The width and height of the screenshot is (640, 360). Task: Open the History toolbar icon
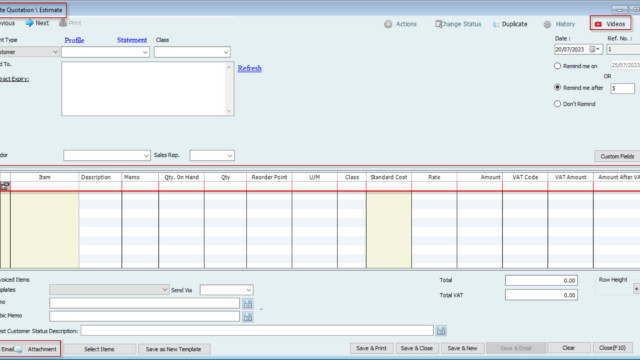pyautogui.click(x=547, y=24)
